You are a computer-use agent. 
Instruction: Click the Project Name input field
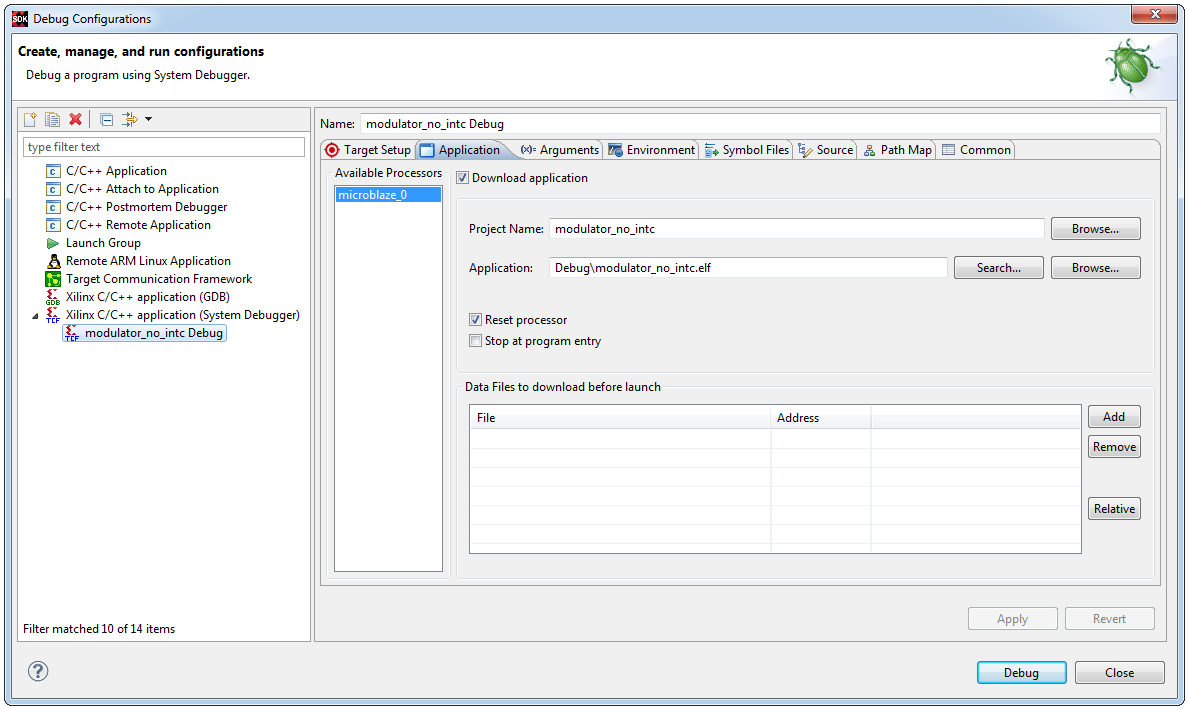point(797,229)
